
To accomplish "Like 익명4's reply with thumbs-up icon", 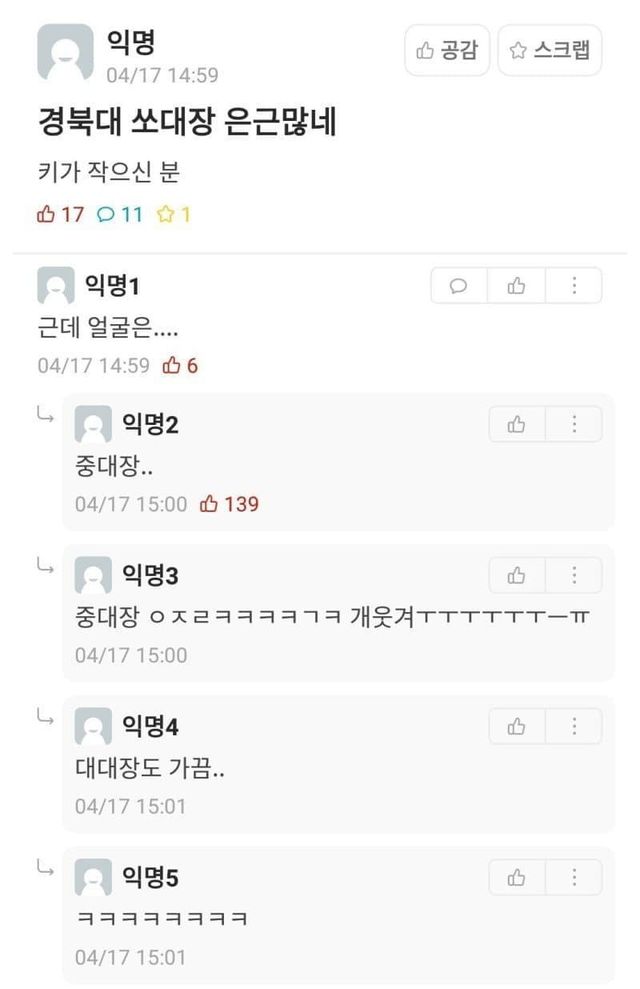I will tap(517, 727).
